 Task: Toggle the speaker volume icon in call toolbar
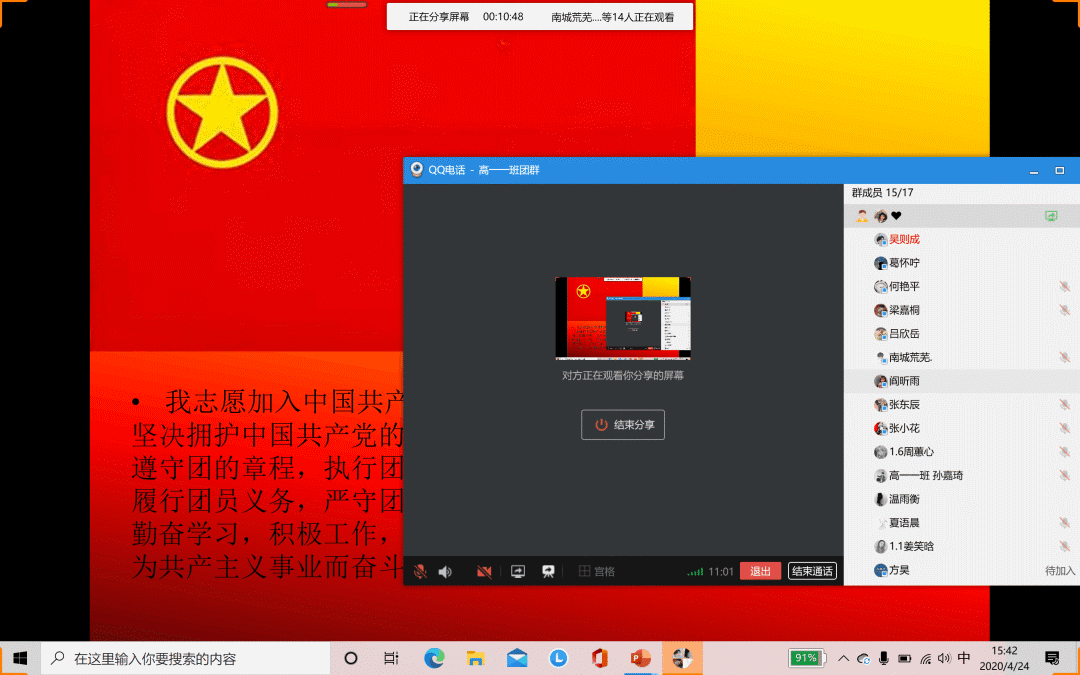(x=445, y=571)
